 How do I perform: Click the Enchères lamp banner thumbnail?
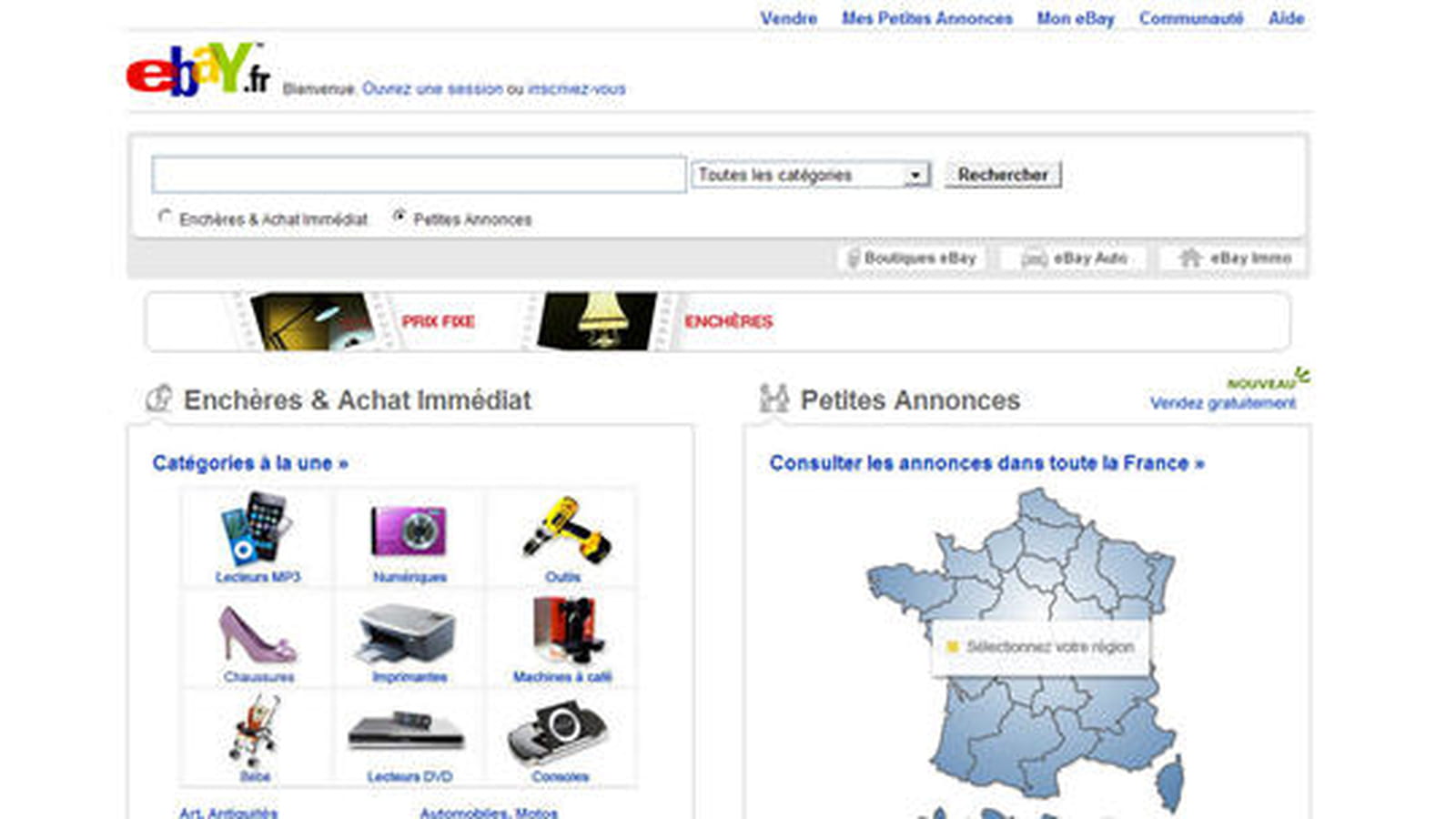coord(597,321)
